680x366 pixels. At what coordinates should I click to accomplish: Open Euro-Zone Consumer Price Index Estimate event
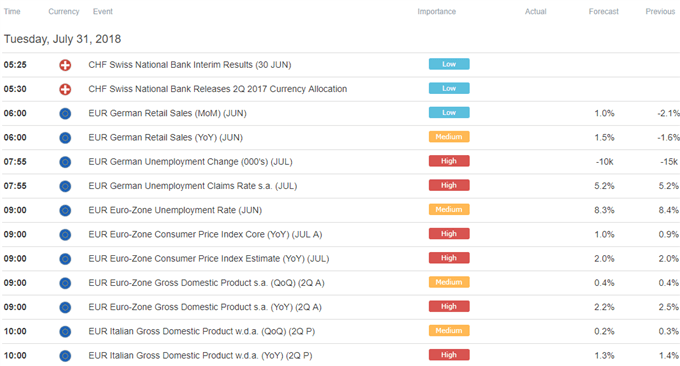click(209, 259)
